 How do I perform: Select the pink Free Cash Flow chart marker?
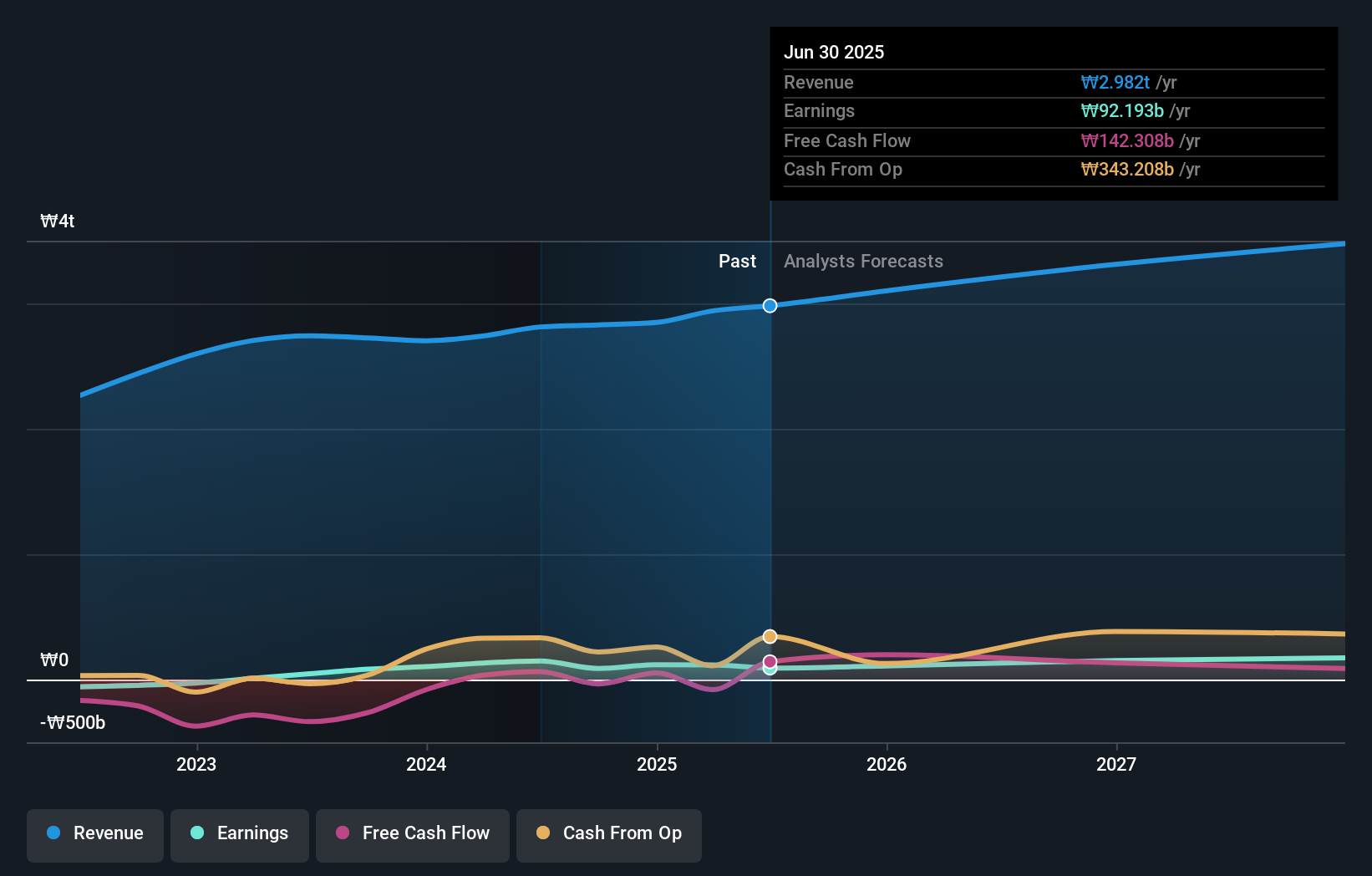click(x=769, y=660)
